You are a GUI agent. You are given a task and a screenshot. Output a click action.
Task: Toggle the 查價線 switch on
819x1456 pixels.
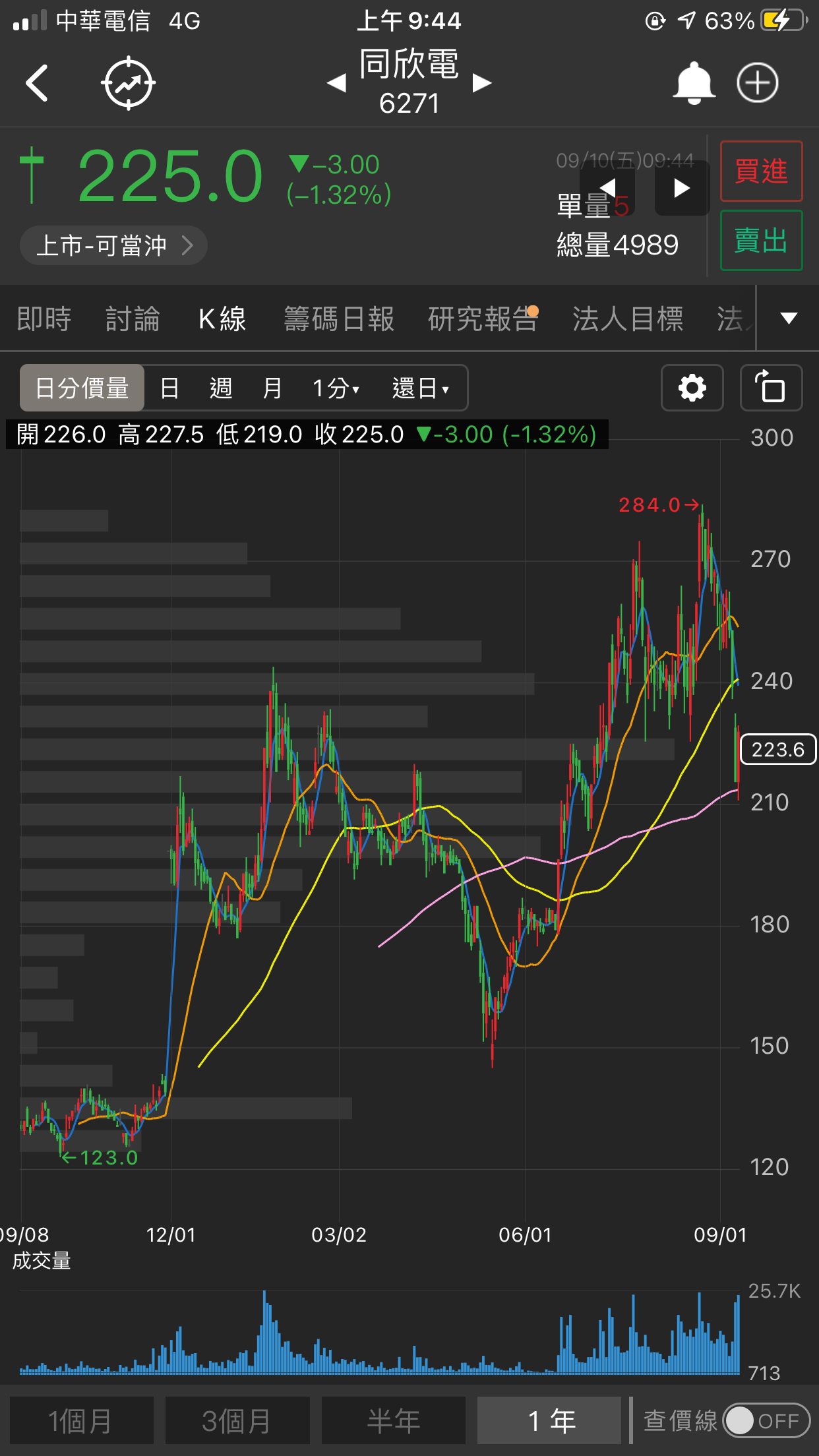point(765,1420)
